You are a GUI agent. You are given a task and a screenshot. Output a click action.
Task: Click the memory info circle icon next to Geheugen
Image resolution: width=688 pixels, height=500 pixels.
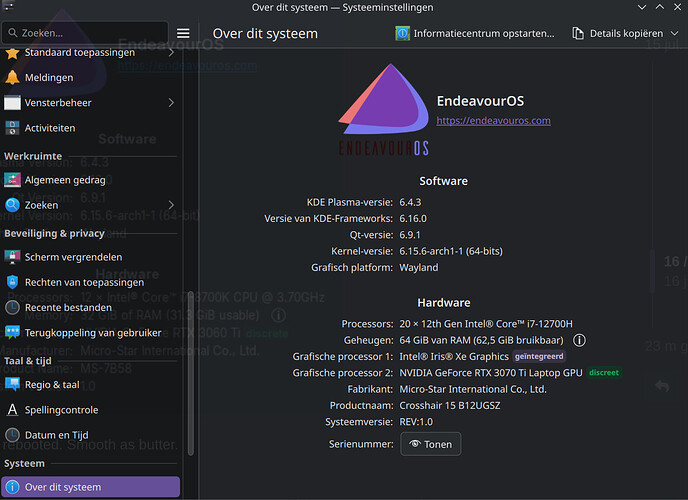(579, 340)
